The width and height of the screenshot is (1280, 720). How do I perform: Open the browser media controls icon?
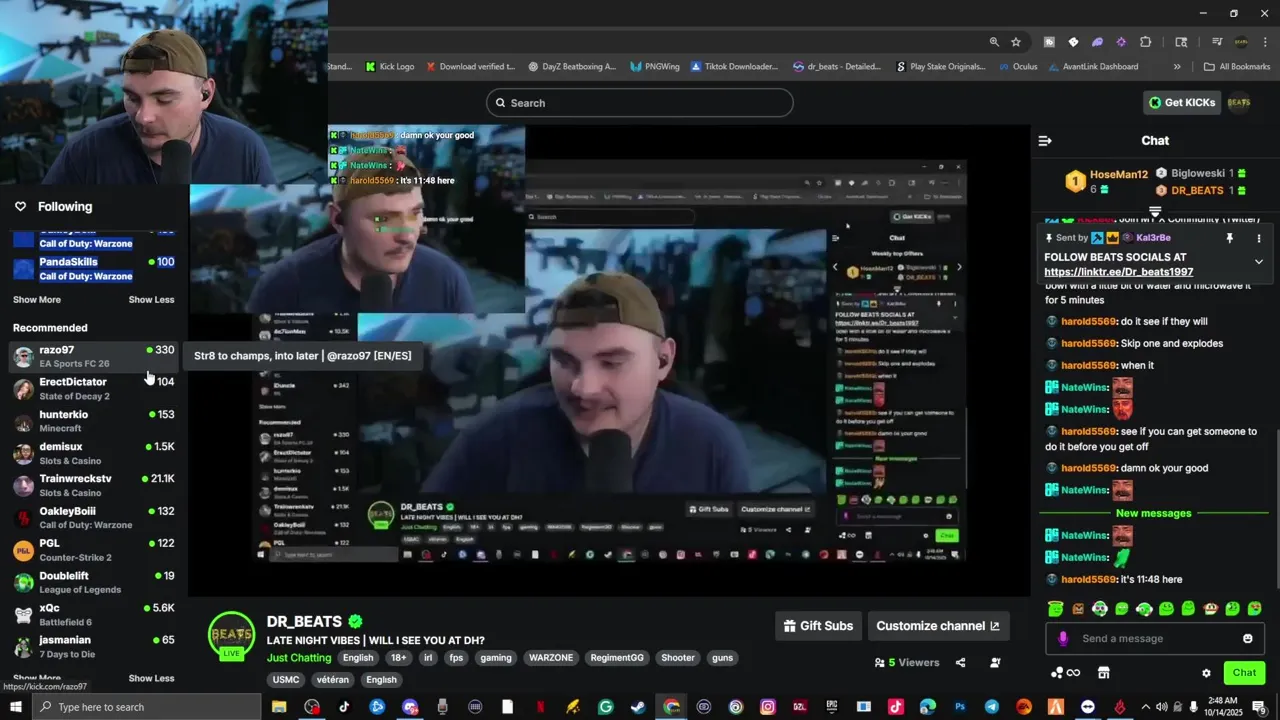[x=1217, y=42]
